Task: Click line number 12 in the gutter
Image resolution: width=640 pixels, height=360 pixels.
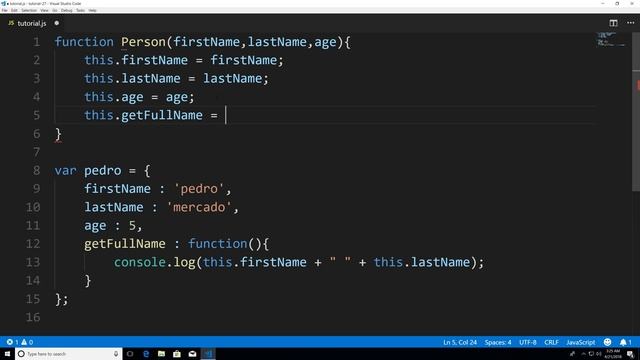Action: coord(33,244)
